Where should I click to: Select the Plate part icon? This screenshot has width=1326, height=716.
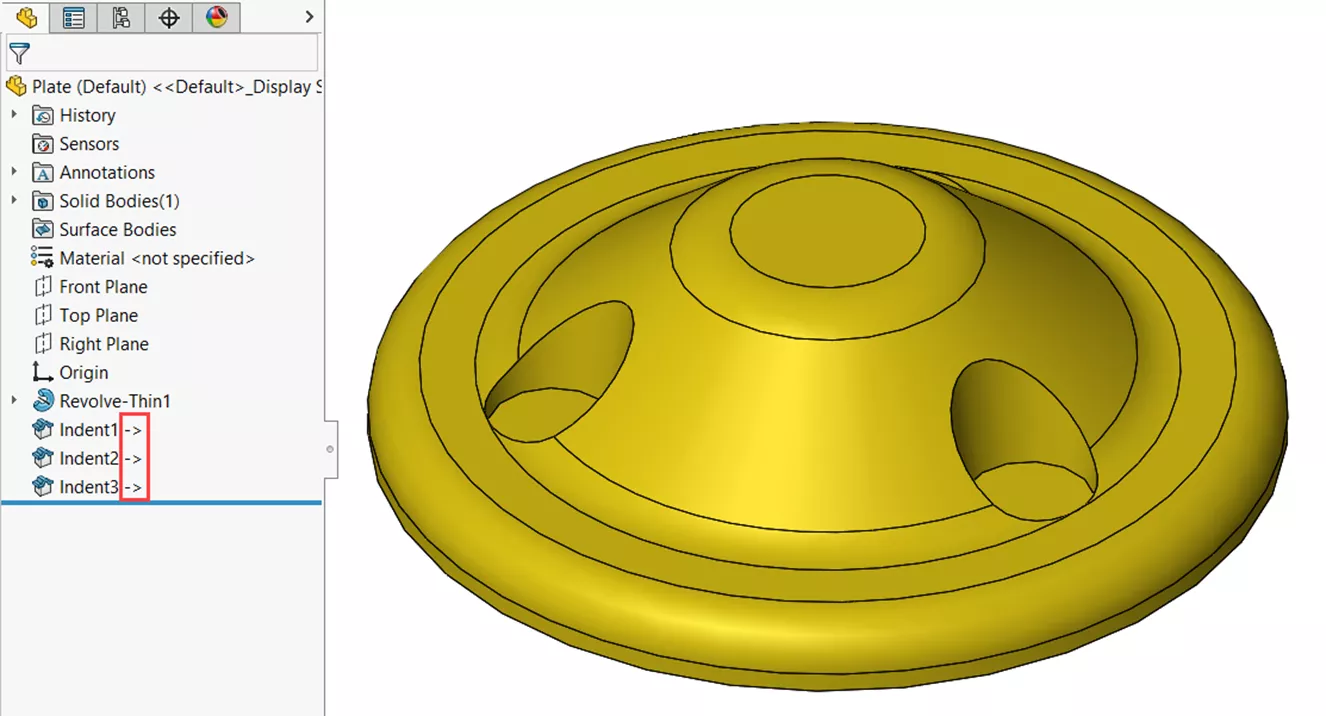click(x=16, y=87)
